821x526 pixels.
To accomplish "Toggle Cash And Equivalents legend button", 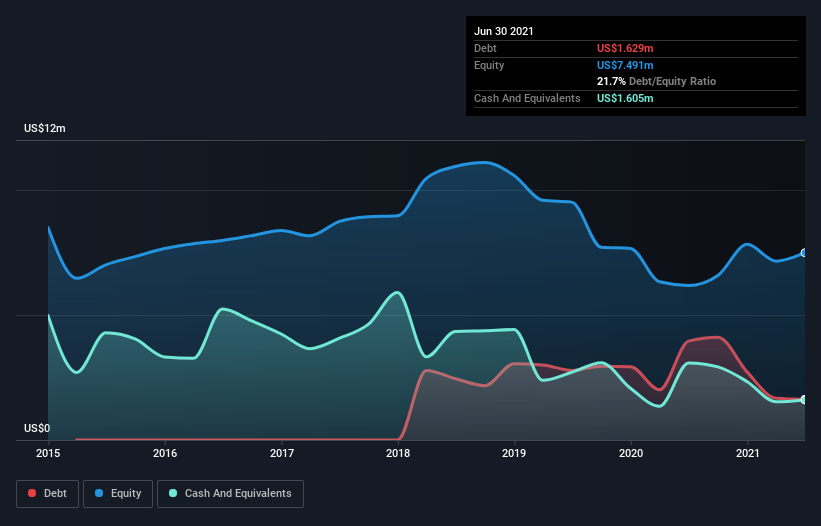I will pos(230,494).
